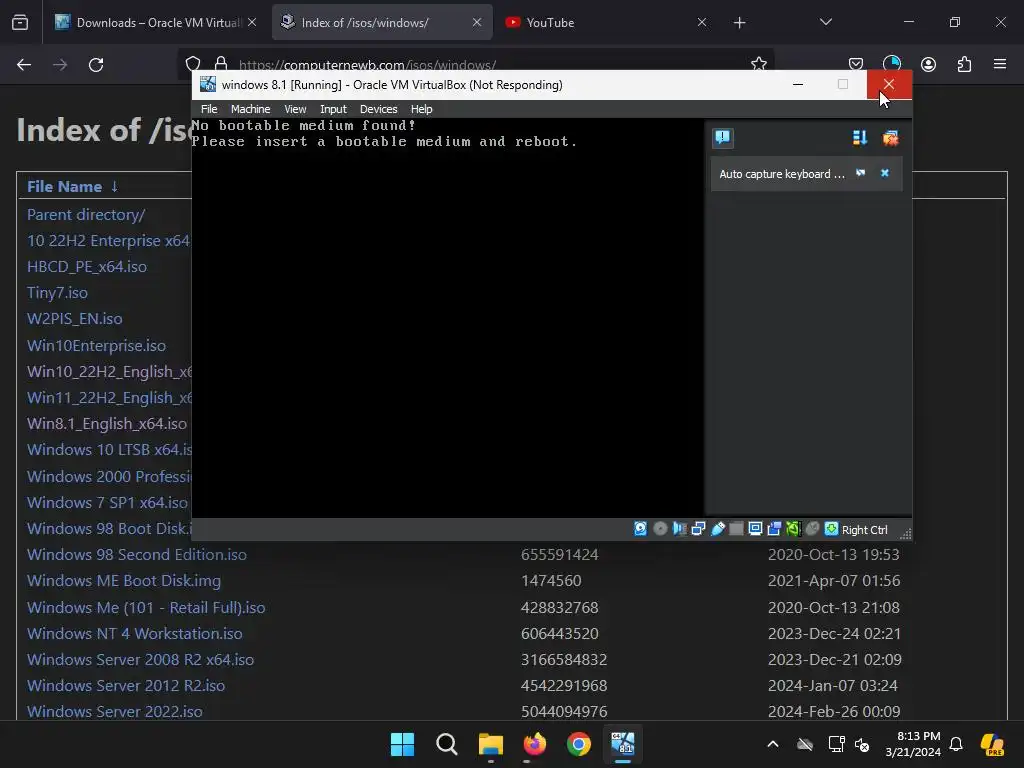1024x768 pixels.
Task: Open HBCD_PE_x64.iso link
Action: coord(87,267)
